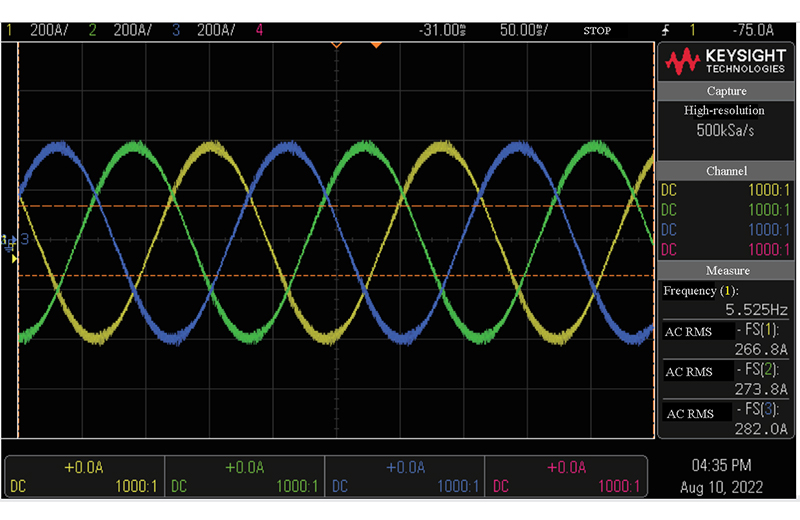Click the 50.00s/ timebase setting

(x=524, y=31)
